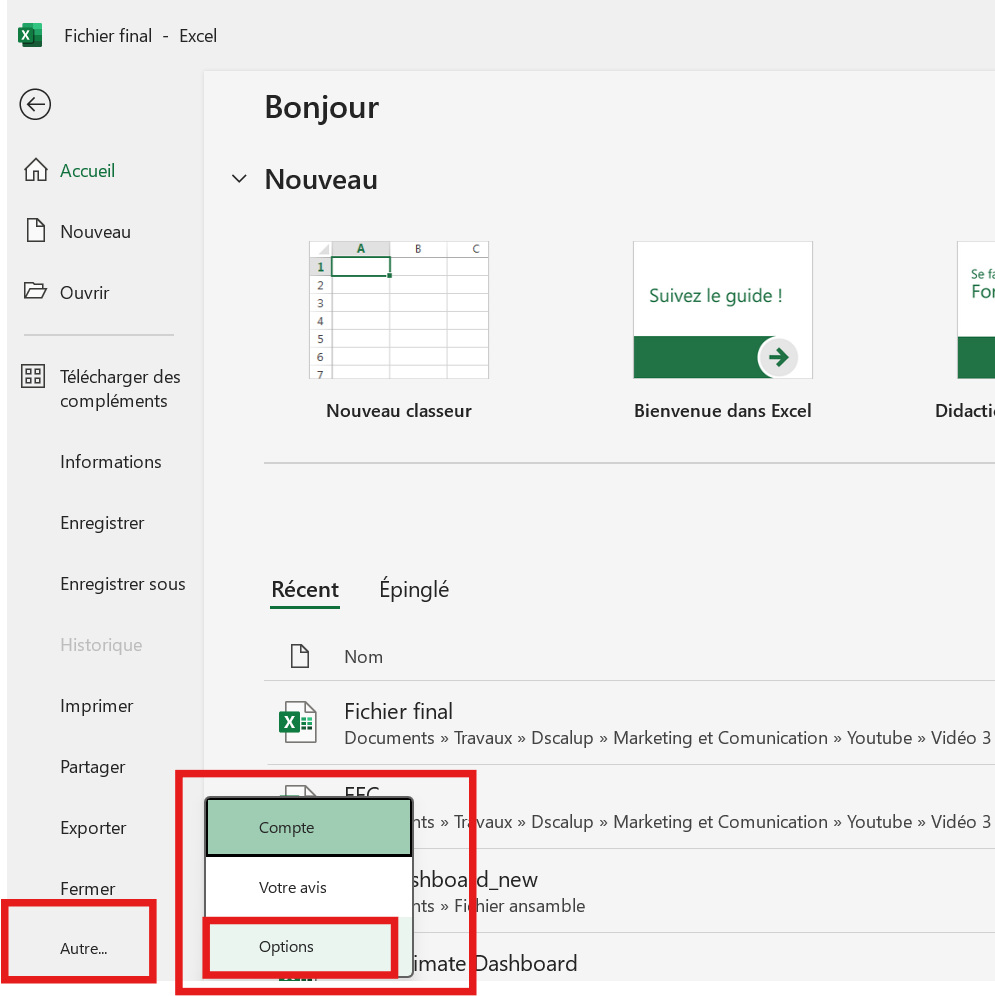Choose Enregistrer in the sidebar

[102, 523]
